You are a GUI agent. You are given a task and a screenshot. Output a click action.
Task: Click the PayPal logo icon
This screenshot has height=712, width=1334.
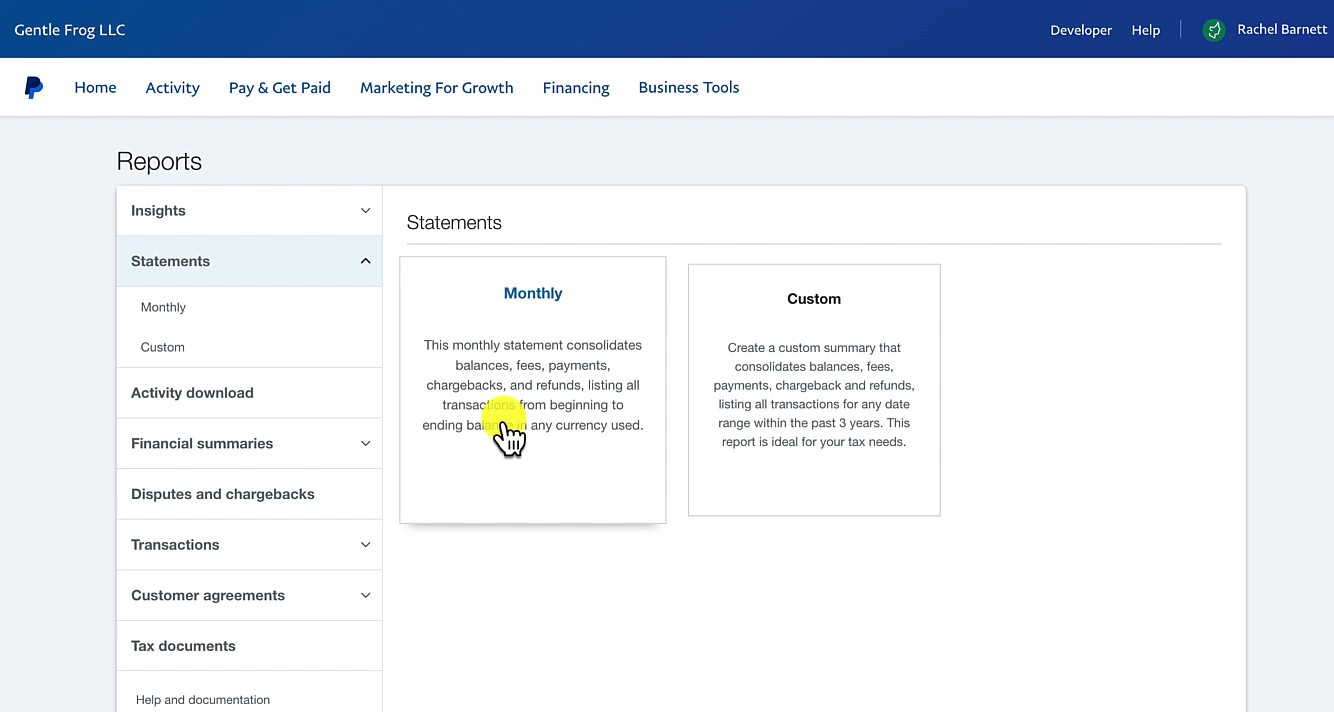pos(34,88)
